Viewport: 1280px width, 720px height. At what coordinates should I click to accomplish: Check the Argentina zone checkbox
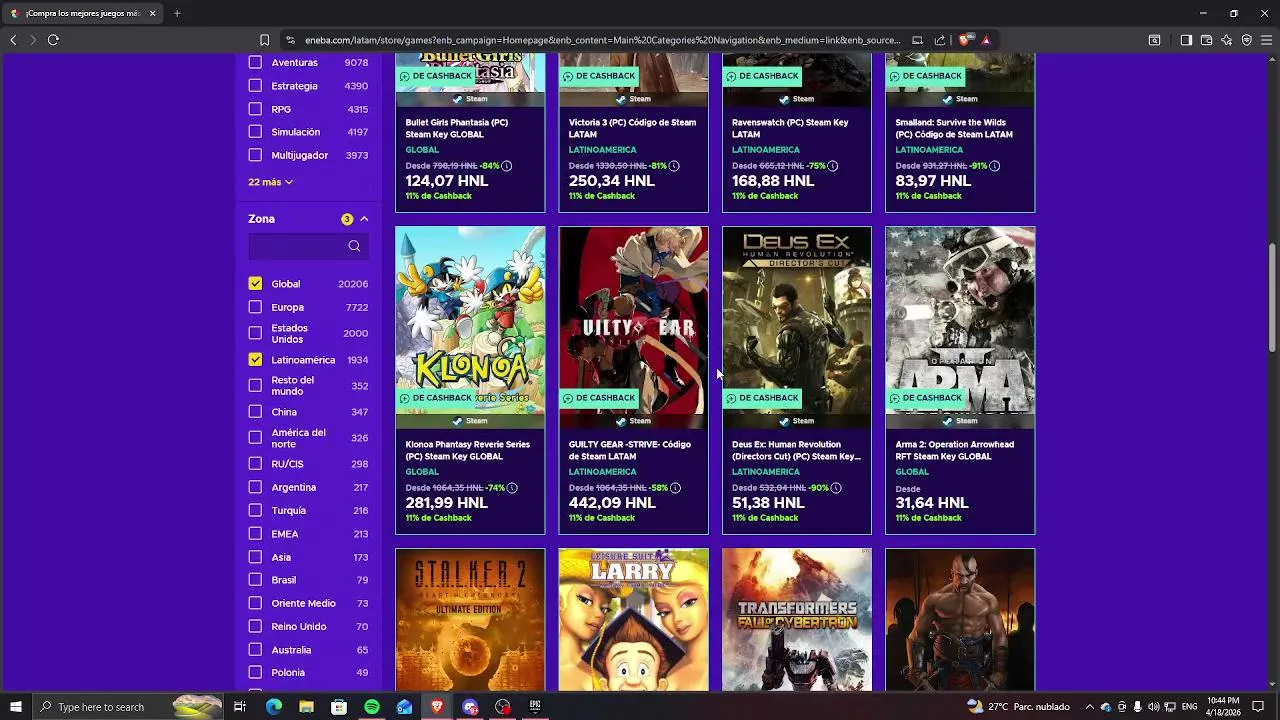pyautogui.click(x=255, y=487)
